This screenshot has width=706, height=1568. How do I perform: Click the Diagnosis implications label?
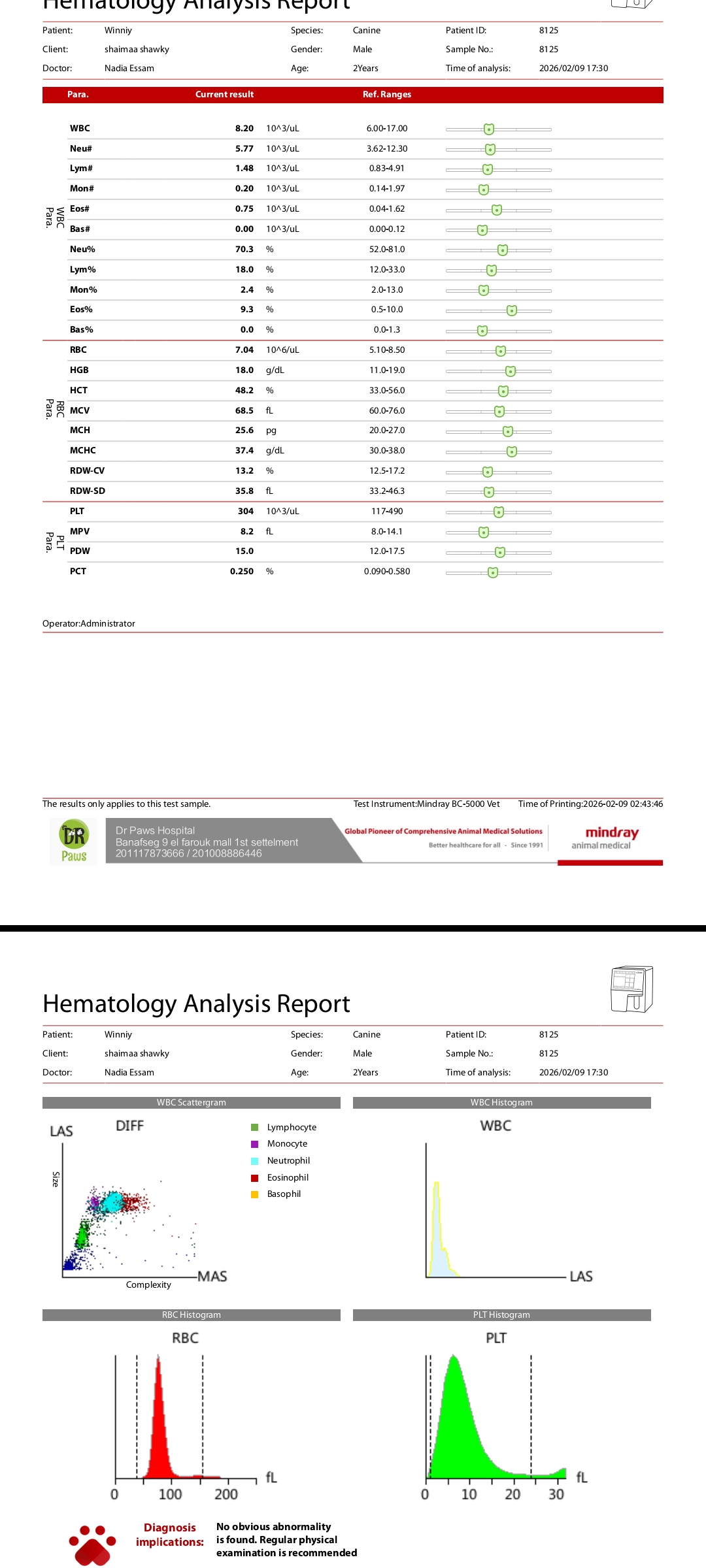[x=170, y=1535]
